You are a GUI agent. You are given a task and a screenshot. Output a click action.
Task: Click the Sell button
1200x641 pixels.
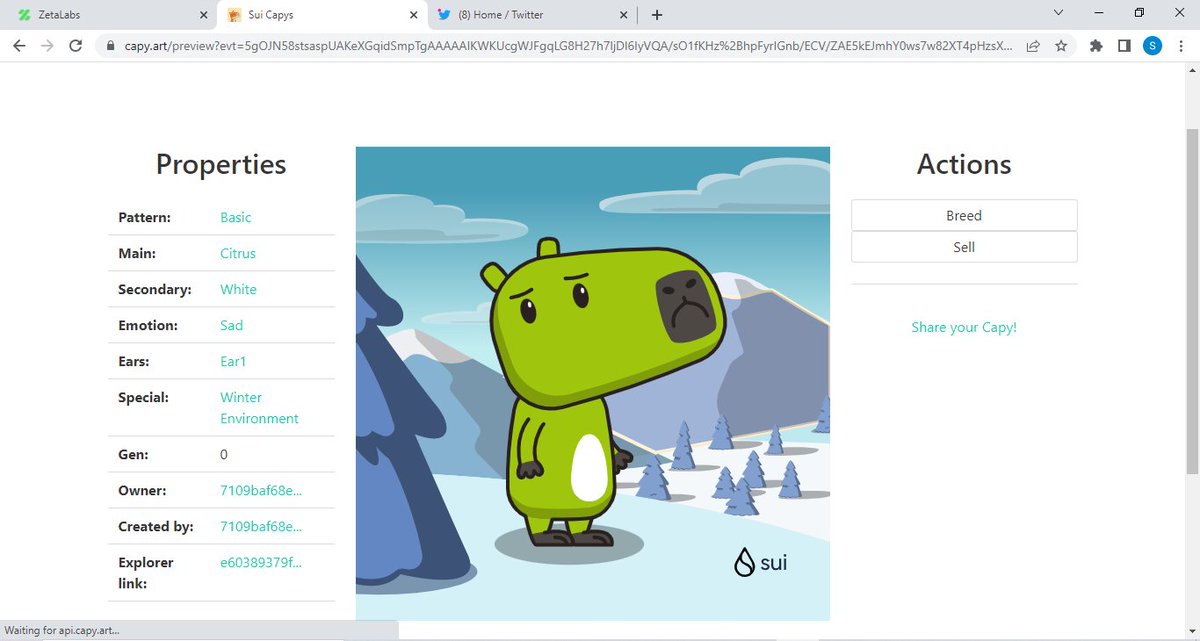(964, 247)
